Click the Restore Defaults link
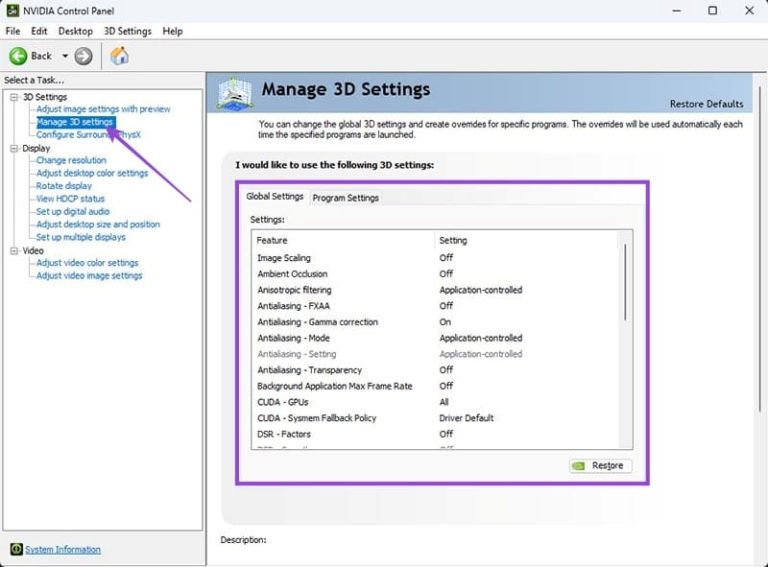 706,104
